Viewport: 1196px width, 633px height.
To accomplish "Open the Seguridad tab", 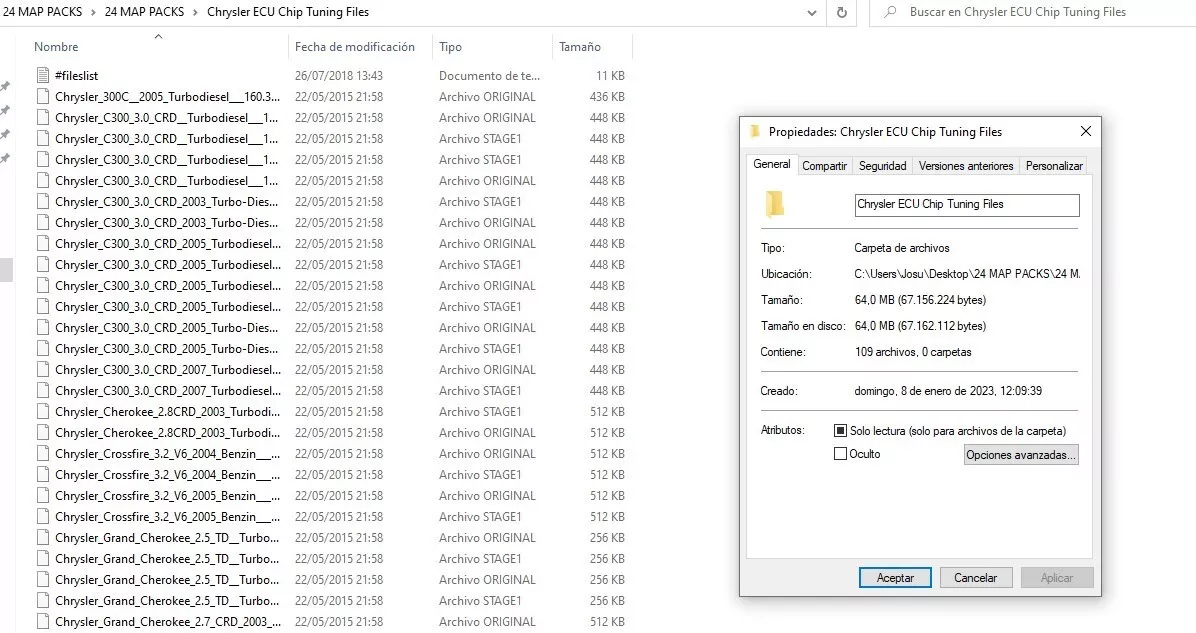I will pos(883,166).
